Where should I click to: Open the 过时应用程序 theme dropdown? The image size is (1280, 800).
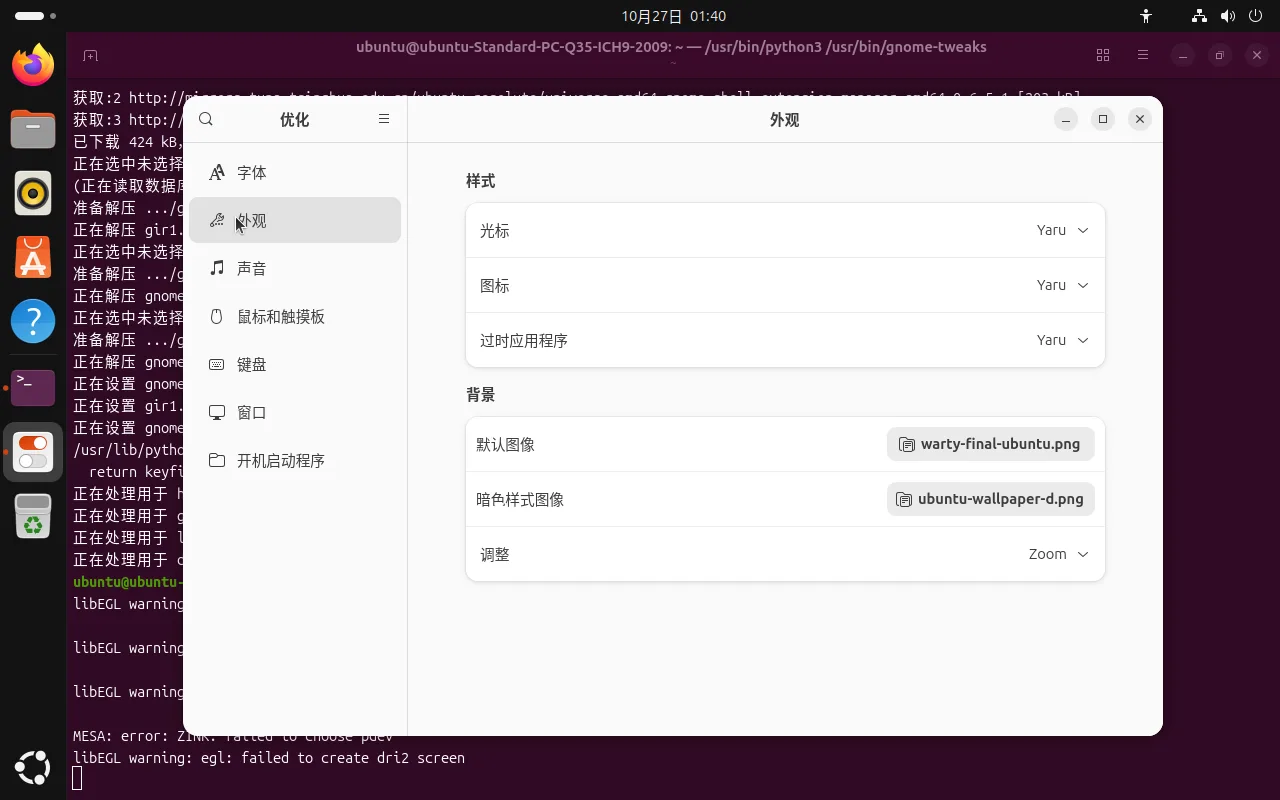785,340
